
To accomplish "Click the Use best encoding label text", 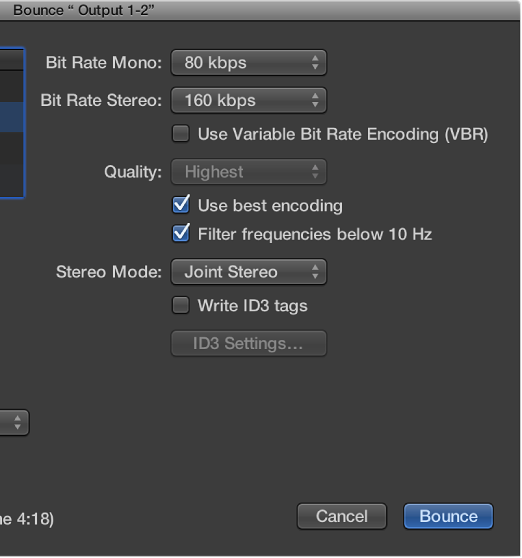I will point(270,206).
